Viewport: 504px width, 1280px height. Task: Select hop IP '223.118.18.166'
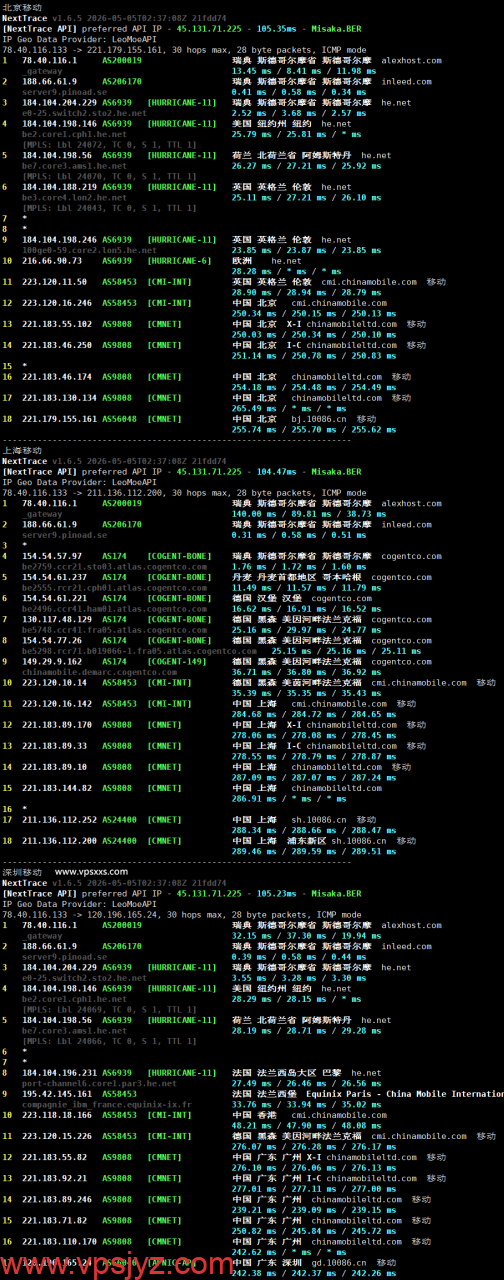(57, 1114)
